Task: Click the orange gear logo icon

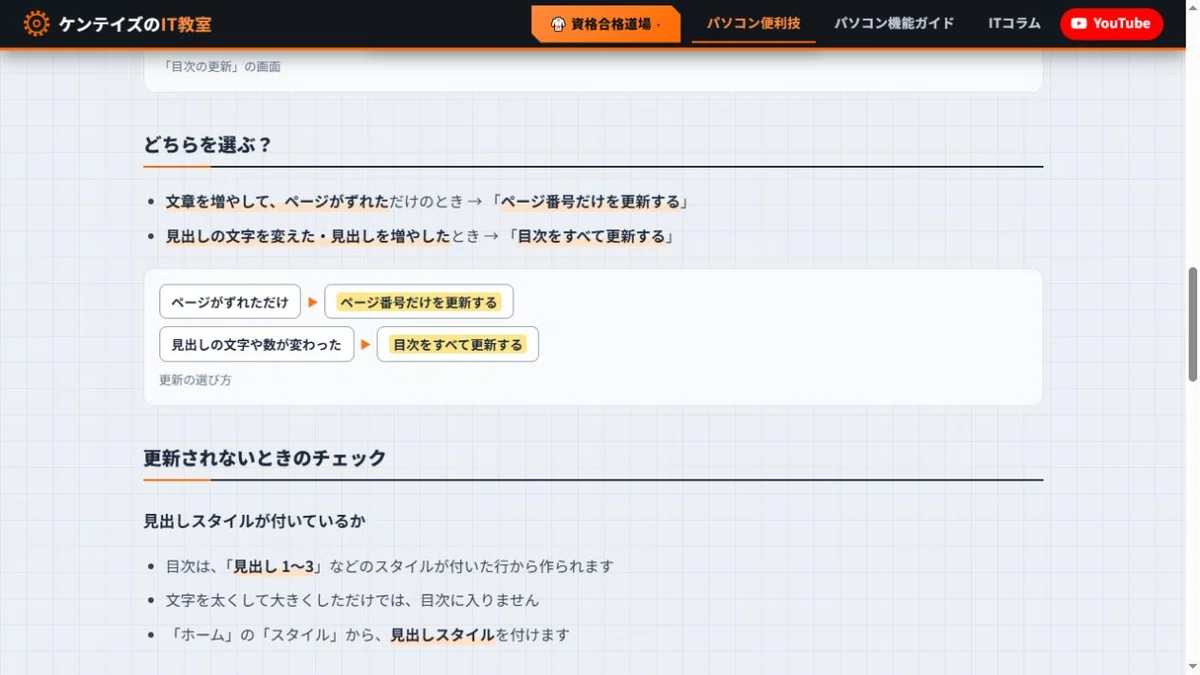Action: point(36,24)
